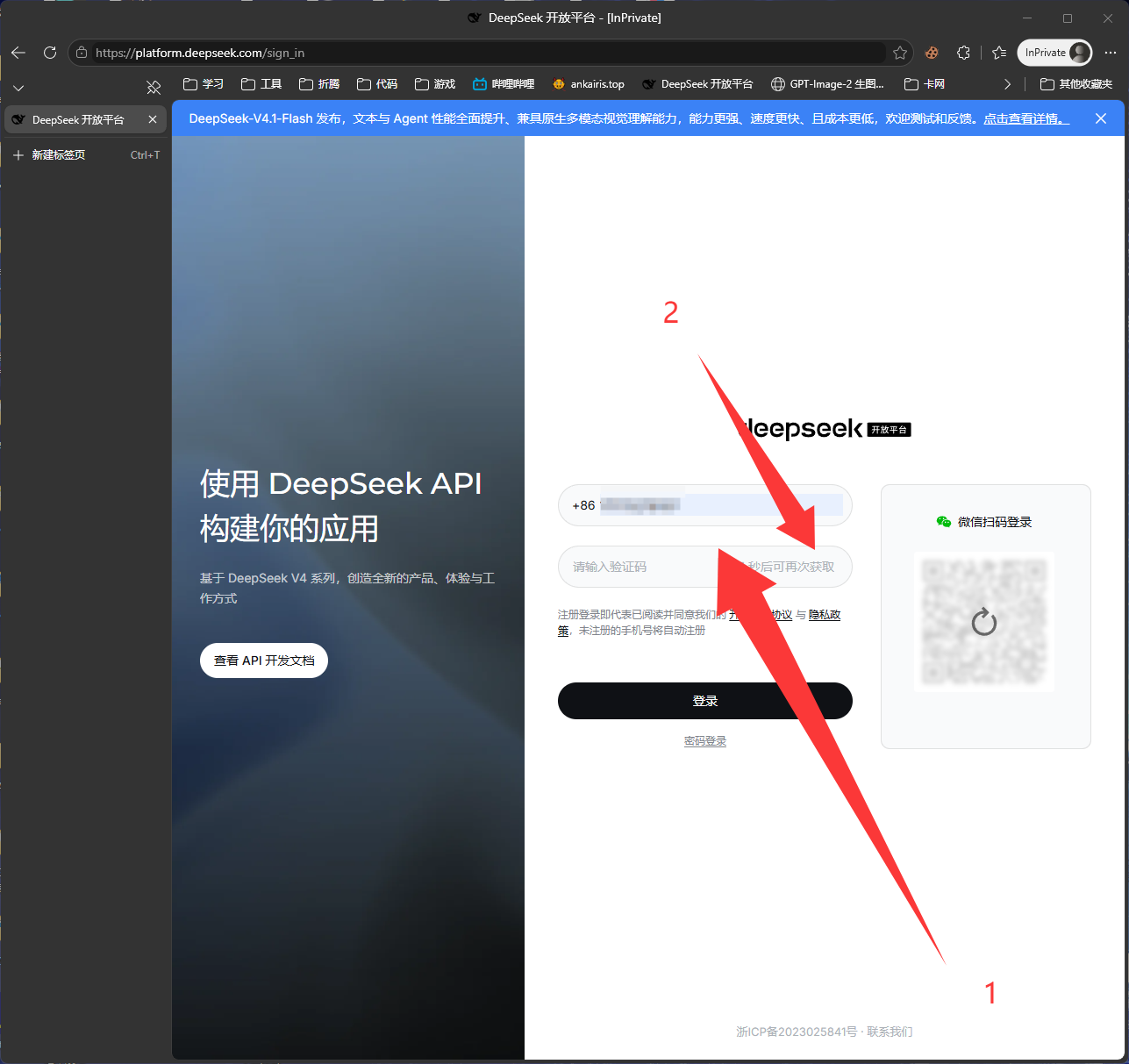Focus the +86 phone number field
Image resolution: width=1129 pixels, height=1064 pixels.
pos(705,505)
